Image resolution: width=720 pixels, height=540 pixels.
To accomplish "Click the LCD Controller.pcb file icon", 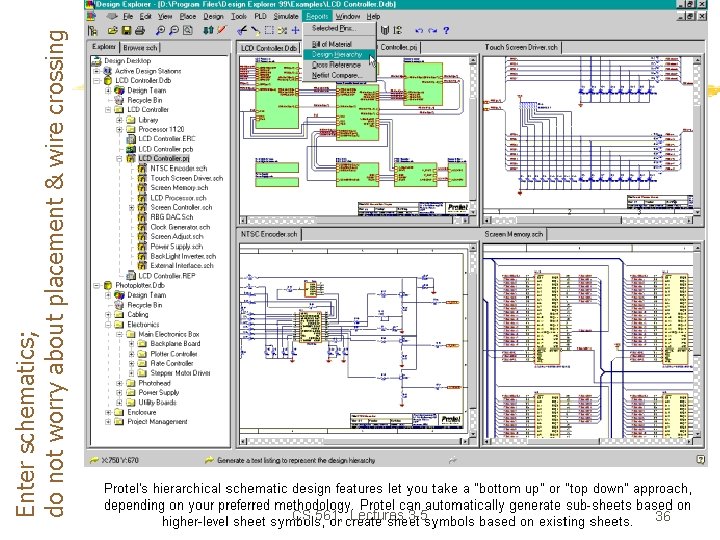I will point(131,149).
